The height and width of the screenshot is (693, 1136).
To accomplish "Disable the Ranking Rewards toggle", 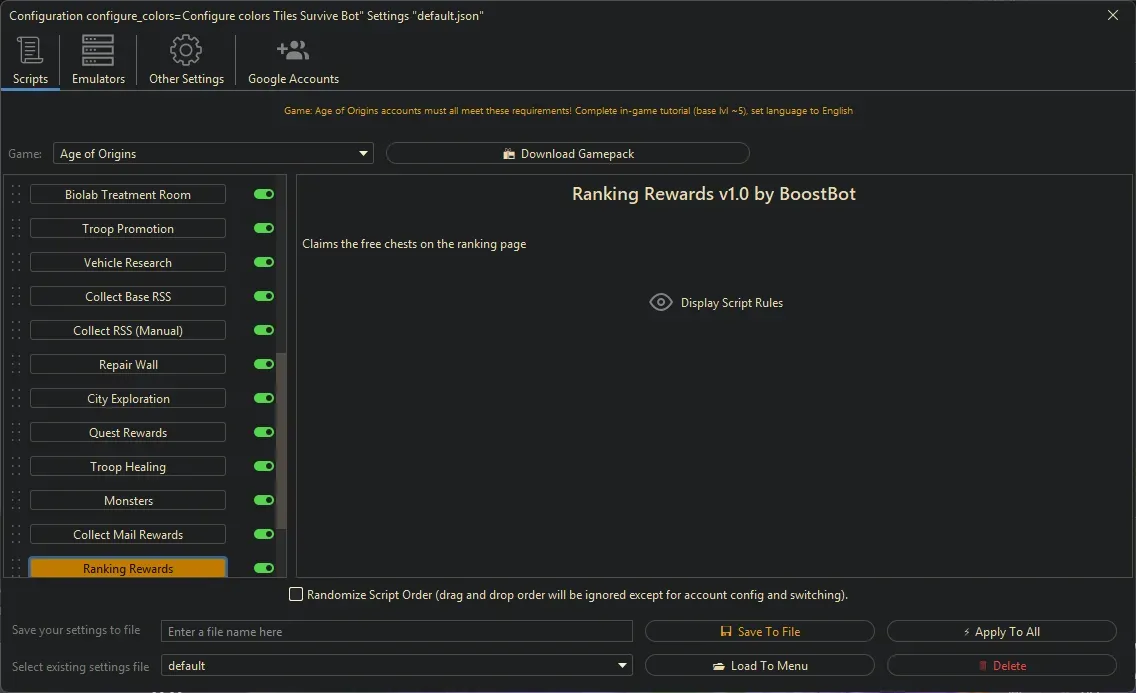I will tap(263, 568).
